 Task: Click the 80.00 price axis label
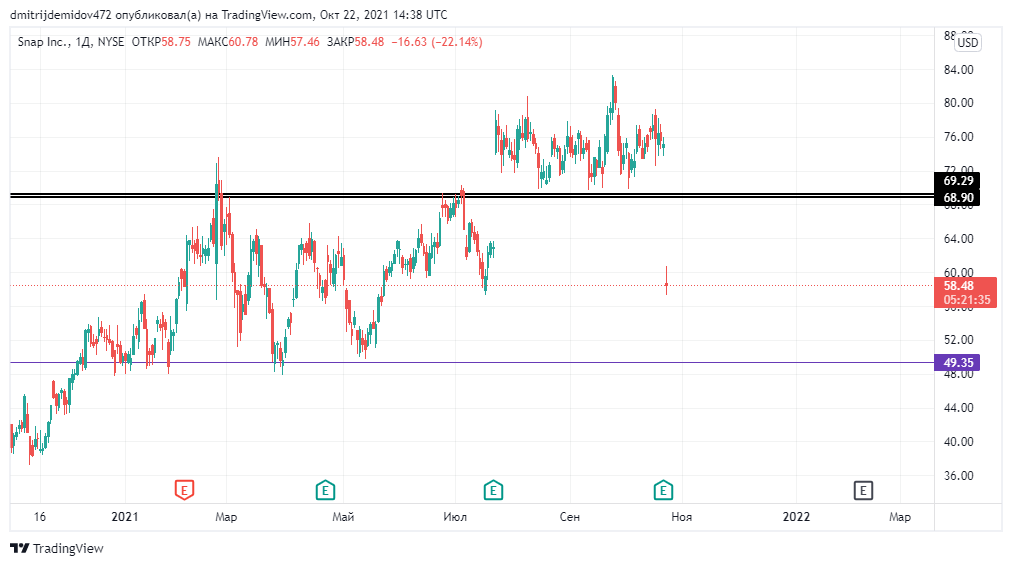pos(958,103)
